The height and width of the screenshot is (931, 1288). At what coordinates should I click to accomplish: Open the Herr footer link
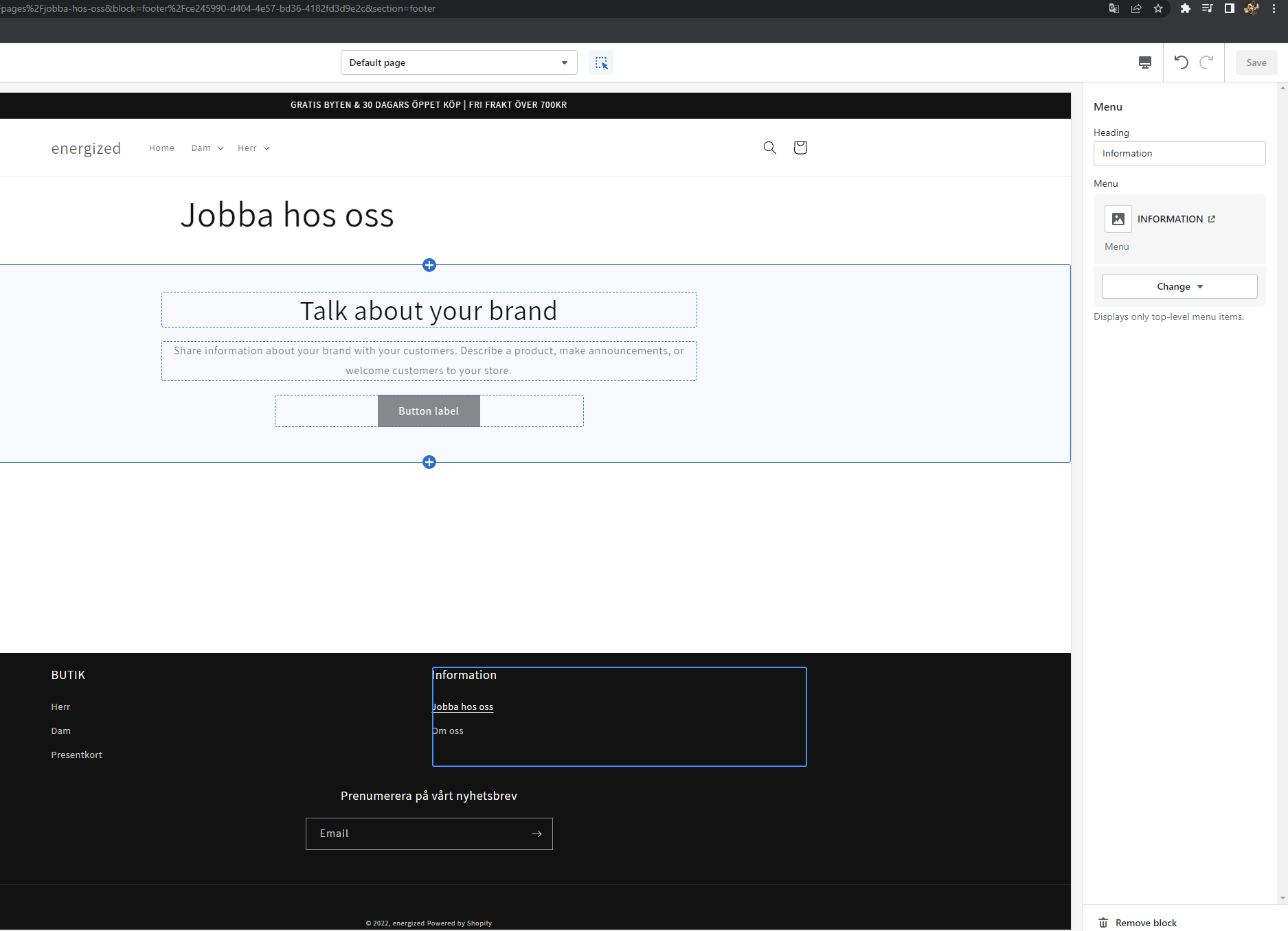(x=60, y=706)
